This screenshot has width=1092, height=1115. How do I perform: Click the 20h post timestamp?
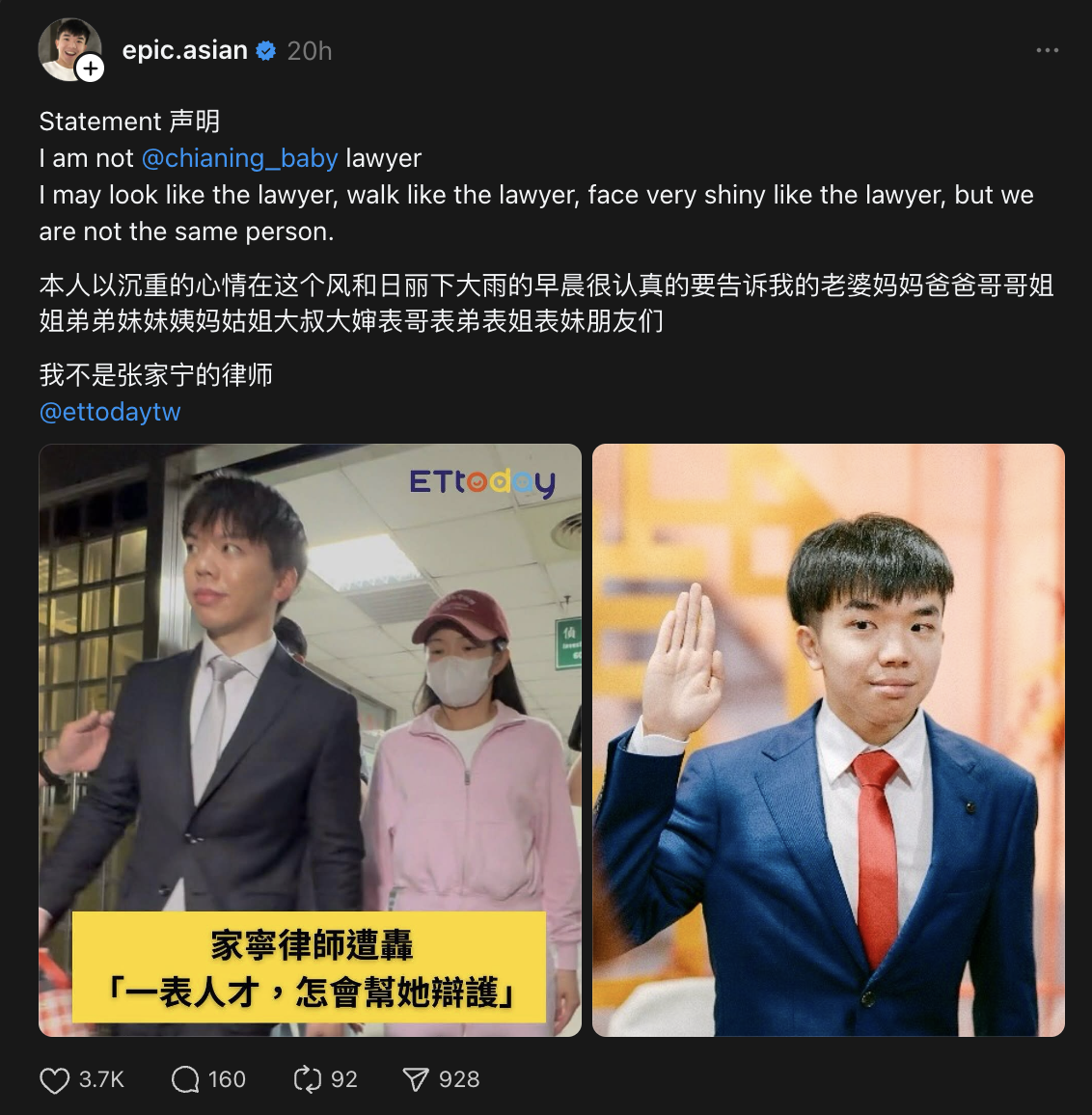click(x=310, y=51)
